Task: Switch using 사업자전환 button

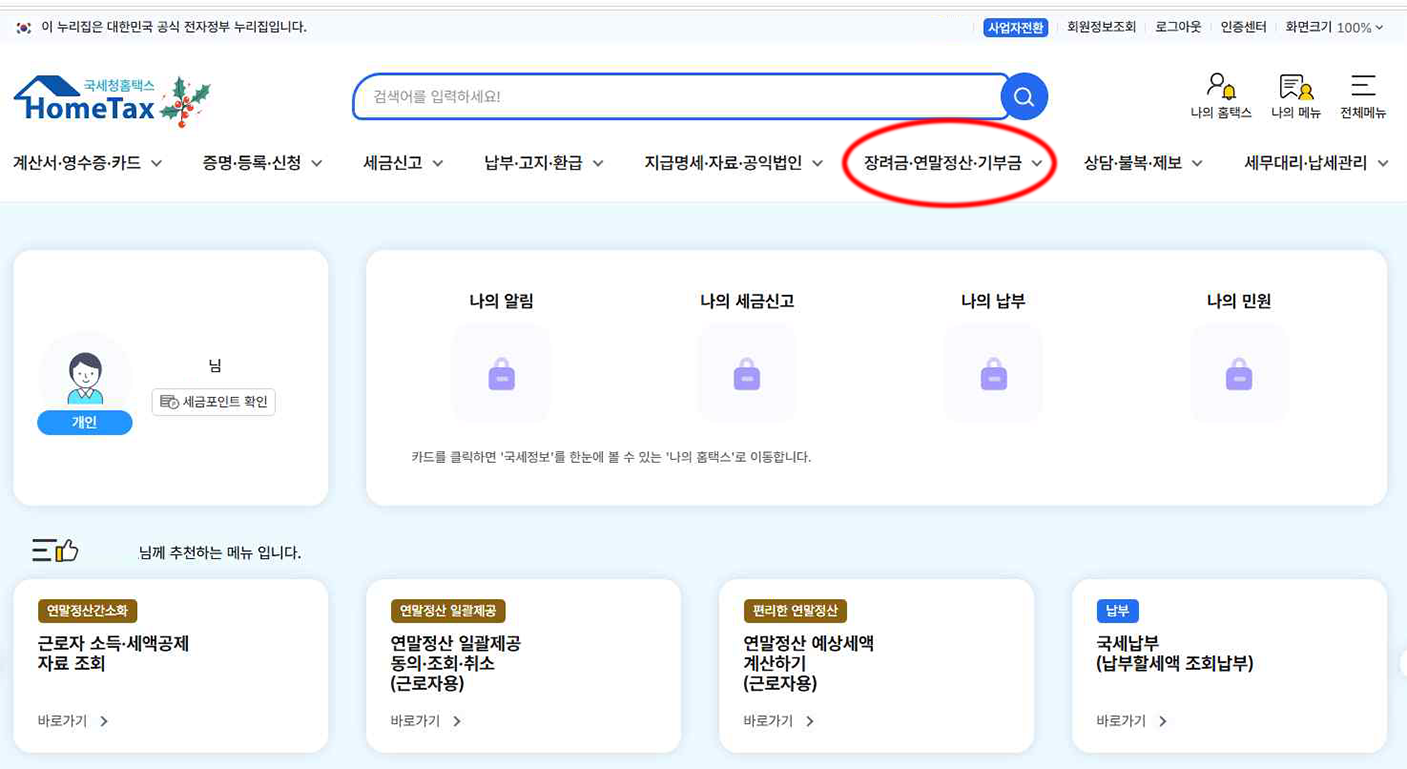Action: click(1015, 27)
